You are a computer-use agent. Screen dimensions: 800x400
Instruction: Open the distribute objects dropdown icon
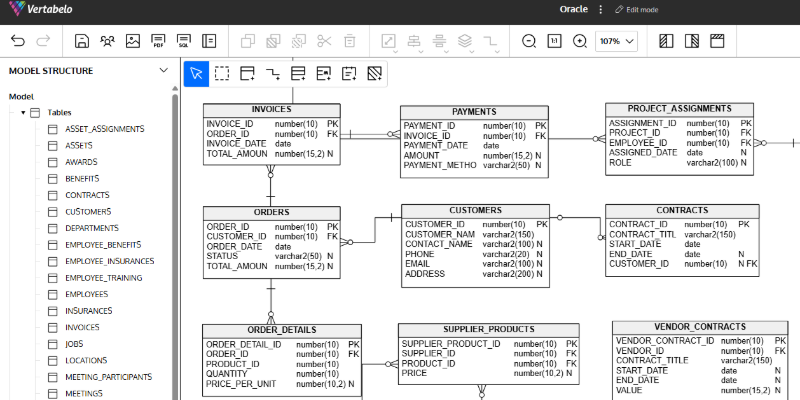point(439,41)
